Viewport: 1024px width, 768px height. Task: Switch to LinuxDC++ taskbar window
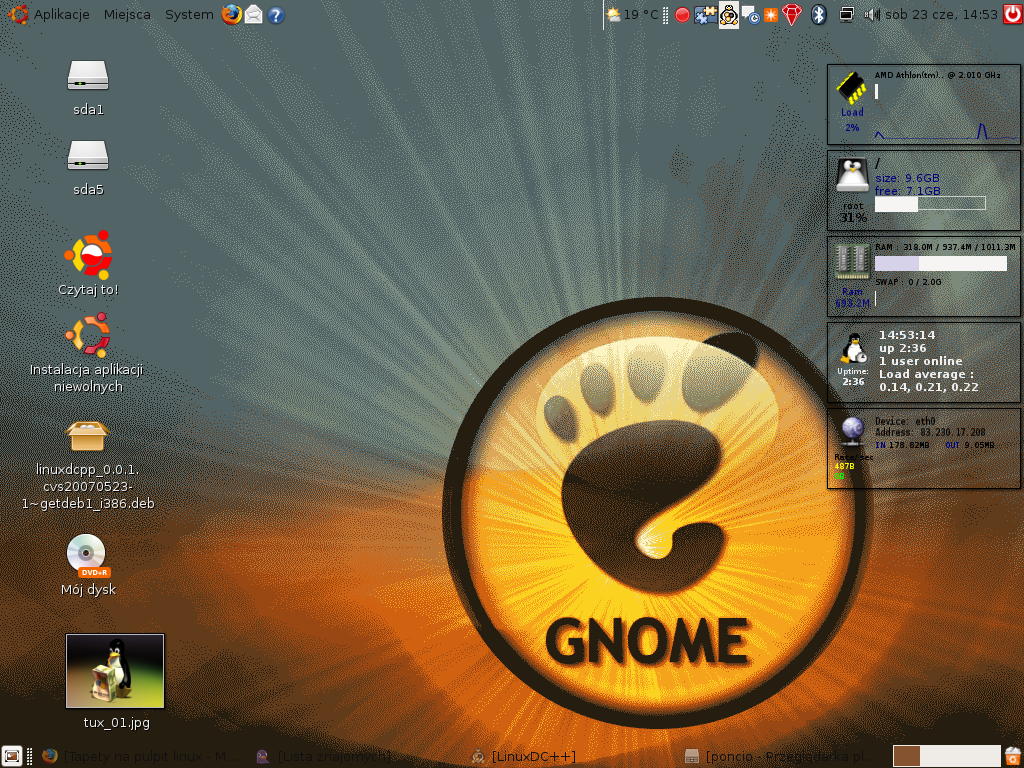[524, 756]
